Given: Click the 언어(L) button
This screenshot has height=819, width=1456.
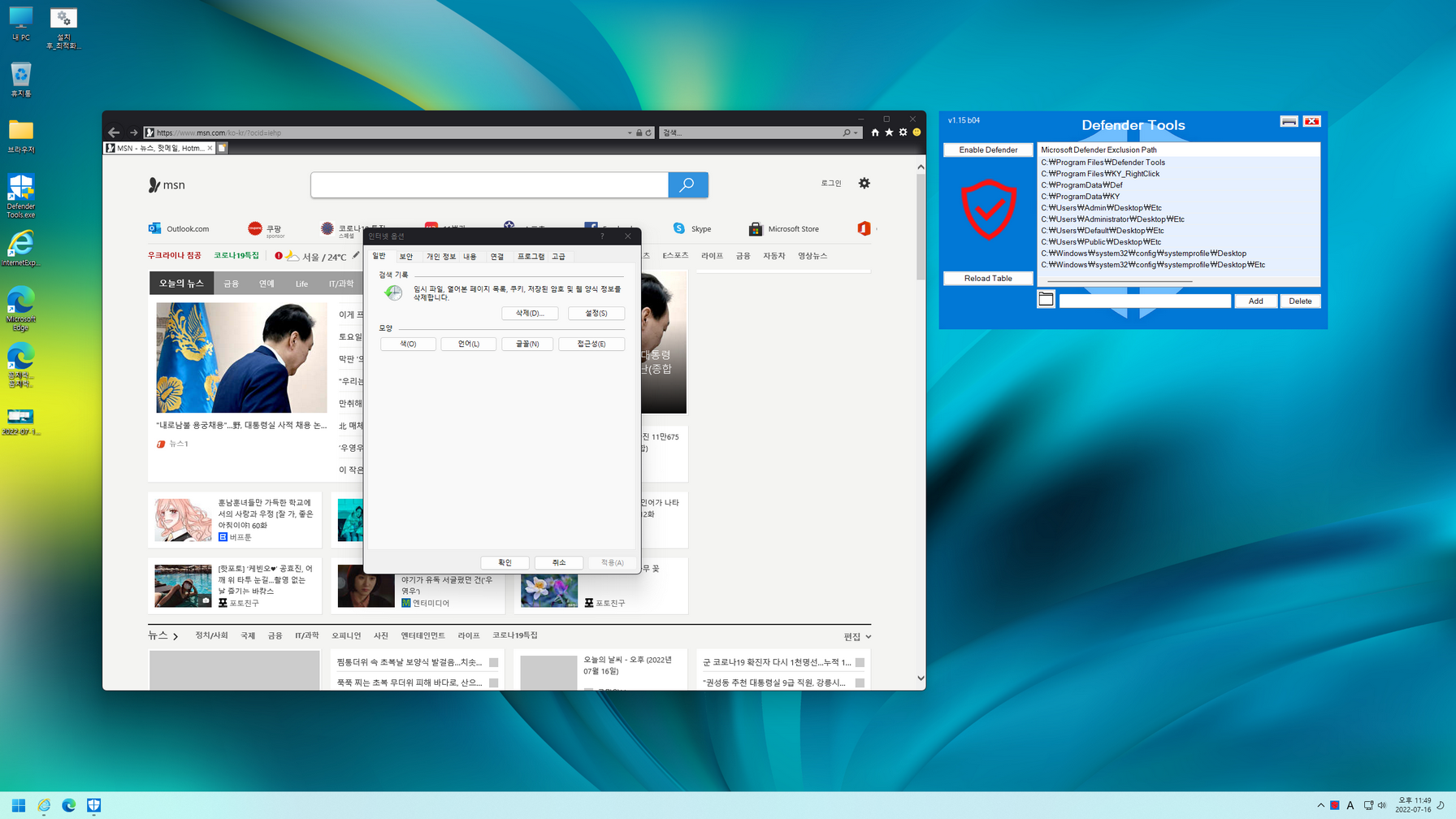Looking at the screenshot, I should click(x=468, y=344).
